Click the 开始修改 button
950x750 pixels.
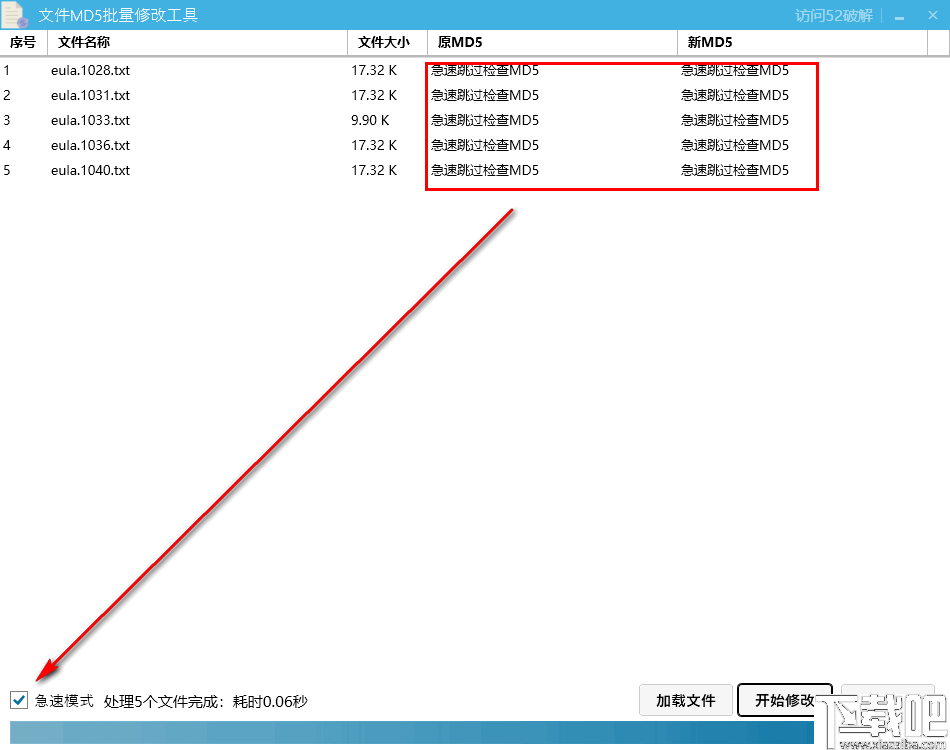[x=785, y=700]
